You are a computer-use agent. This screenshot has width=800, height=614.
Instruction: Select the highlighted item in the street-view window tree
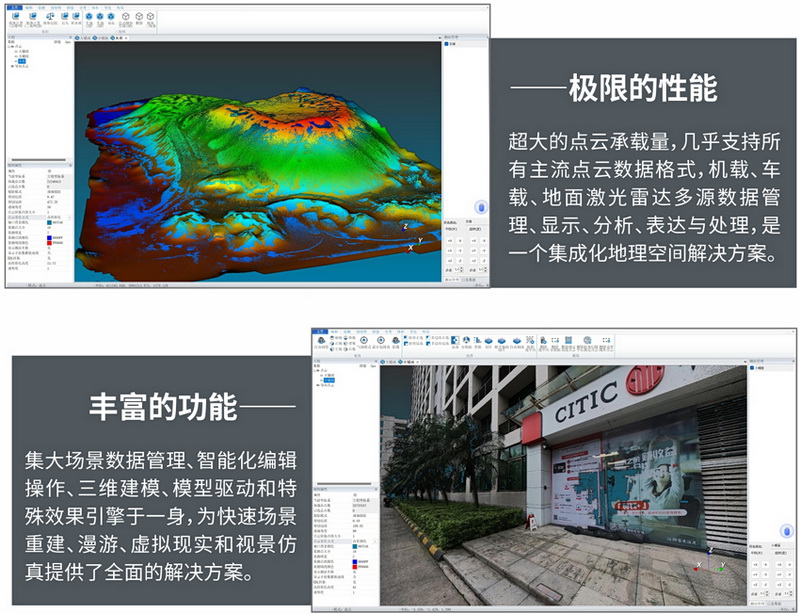click(x=331, y=381)
